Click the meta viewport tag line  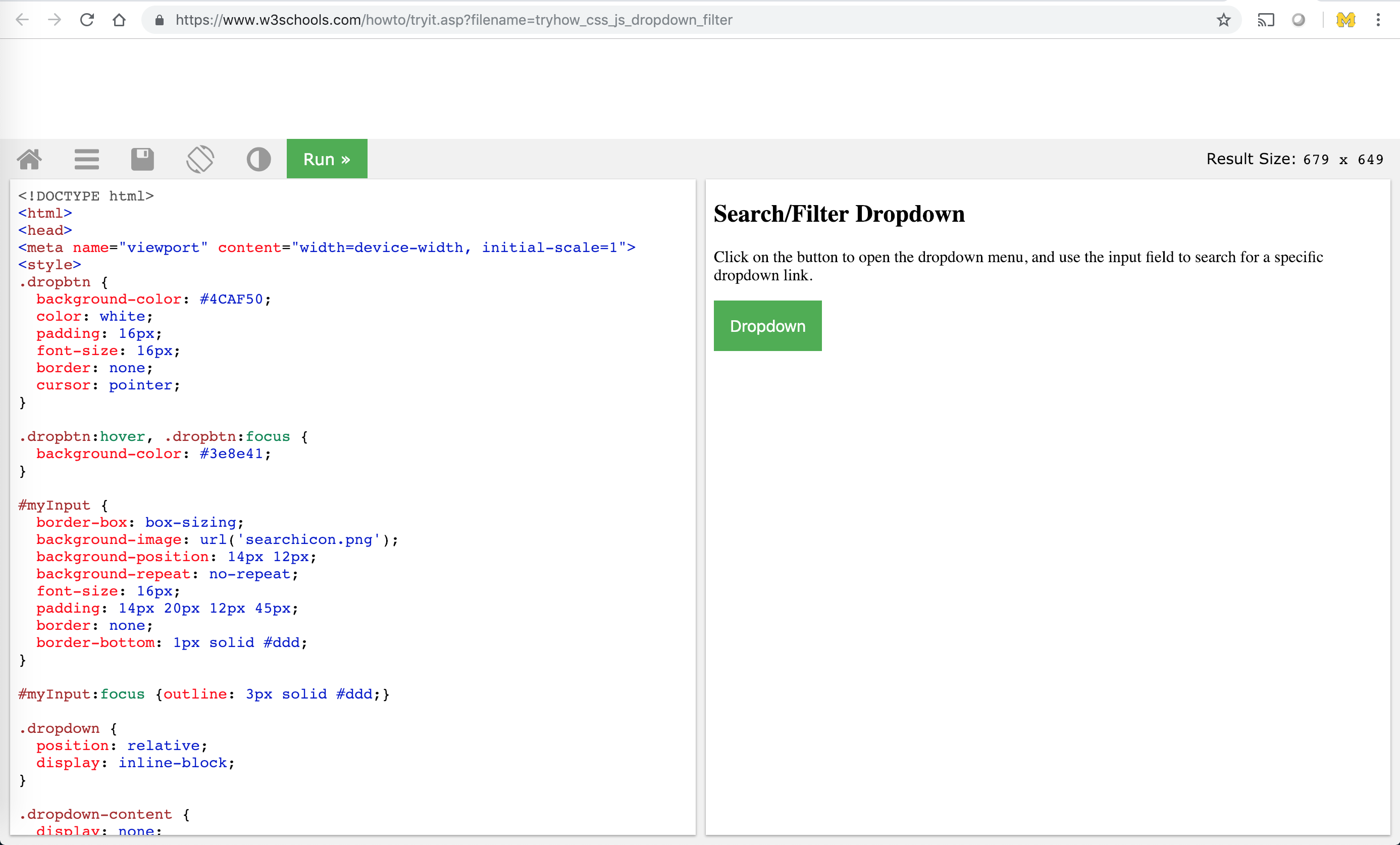click(x=327, y=248)
